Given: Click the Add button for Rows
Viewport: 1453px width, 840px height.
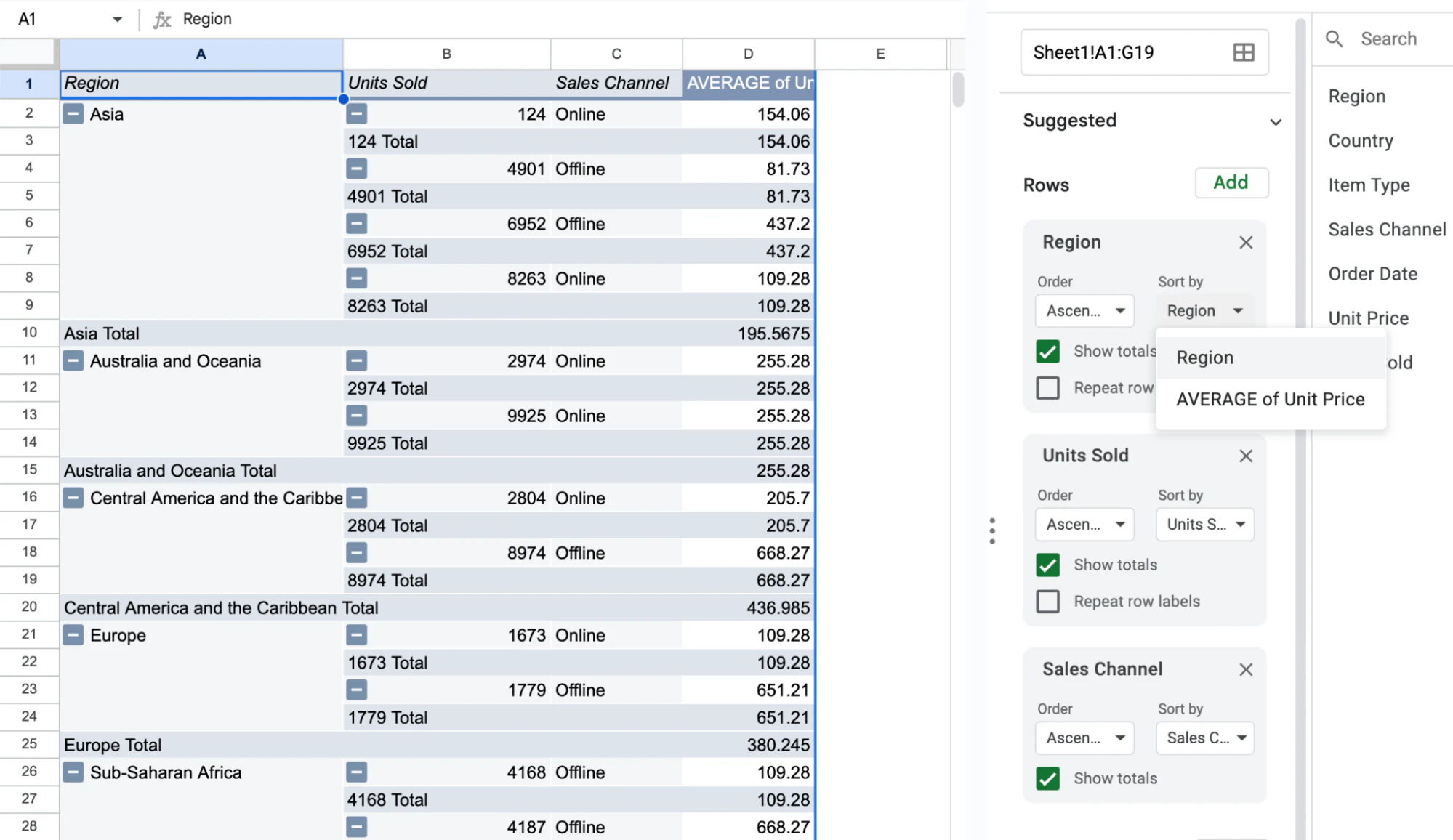Looking at the screenshot, I should coord(1231,183).
